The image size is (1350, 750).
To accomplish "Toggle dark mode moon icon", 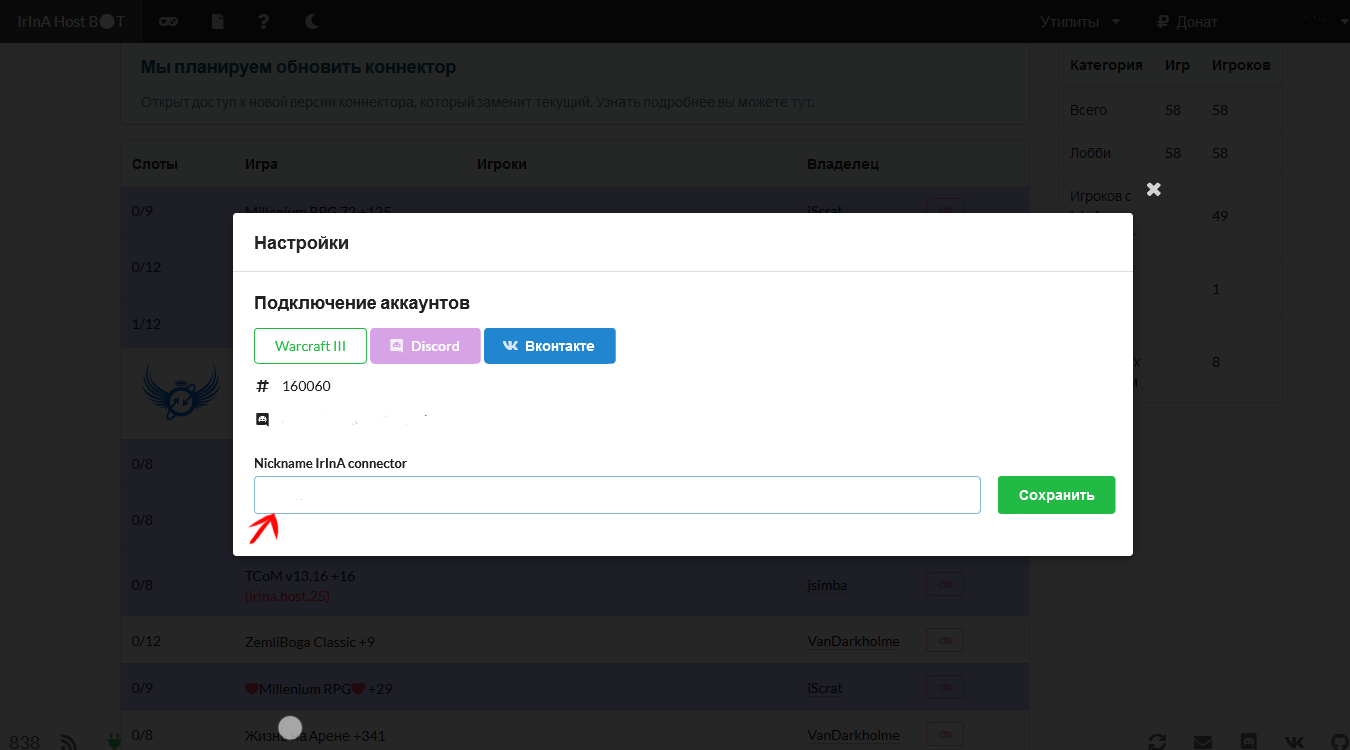I will point(312,21).
